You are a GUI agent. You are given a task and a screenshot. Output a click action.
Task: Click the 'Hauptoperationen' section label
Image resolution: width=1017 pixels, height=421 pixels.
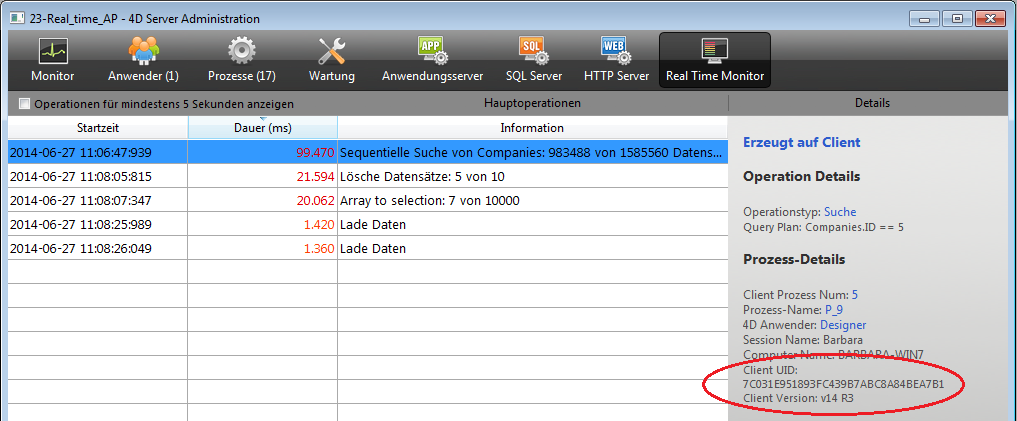pos(532,103)
